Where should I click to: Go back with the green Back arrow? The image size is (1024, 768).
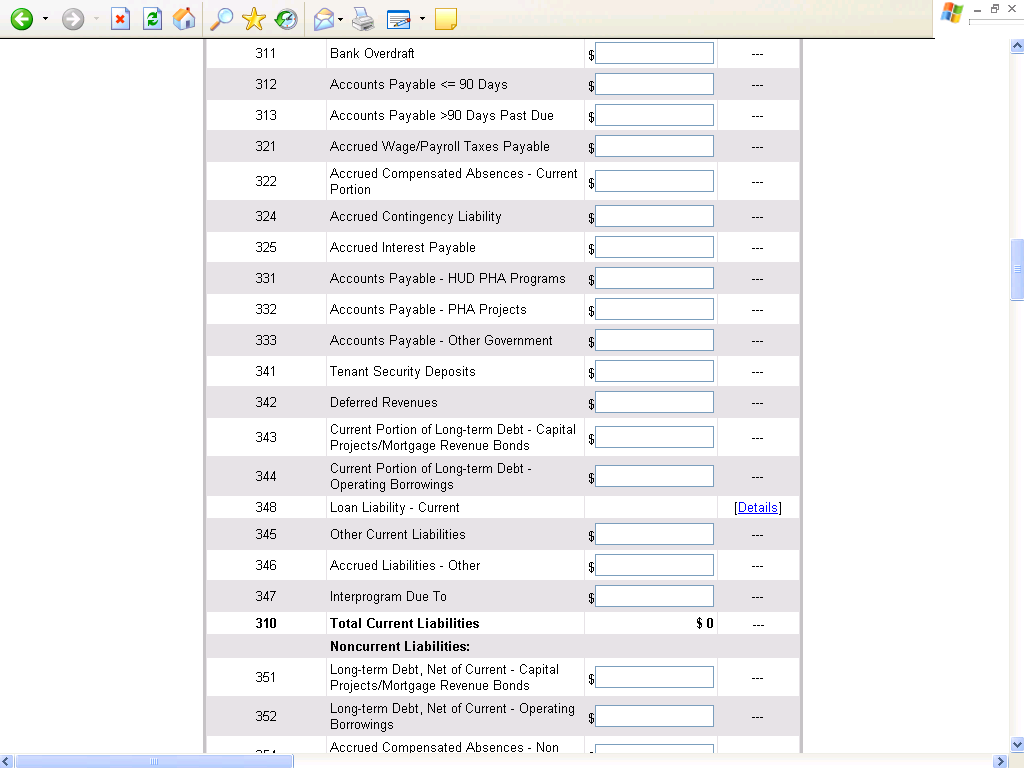click(22, 19)
